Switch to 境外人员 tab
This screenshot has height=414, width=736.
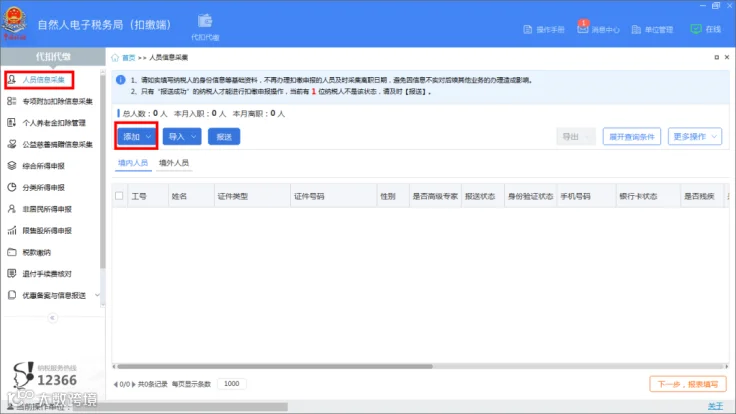[x=174, y=163]
